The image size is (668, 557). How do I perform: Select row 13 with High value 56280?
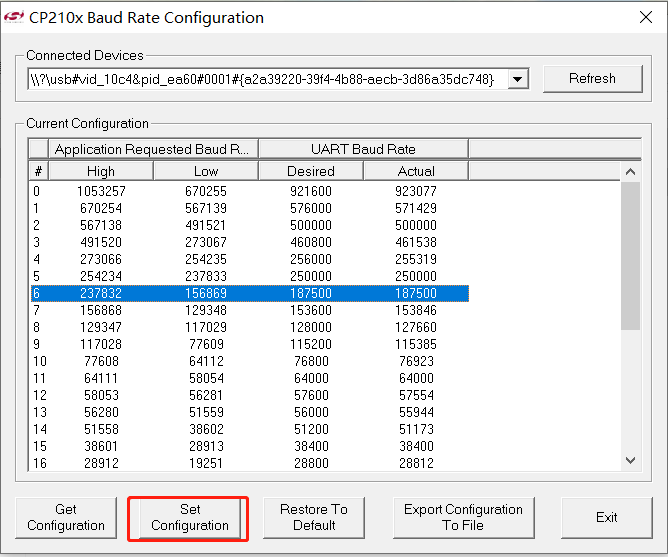pyautogui.click(x=250, y=413)
